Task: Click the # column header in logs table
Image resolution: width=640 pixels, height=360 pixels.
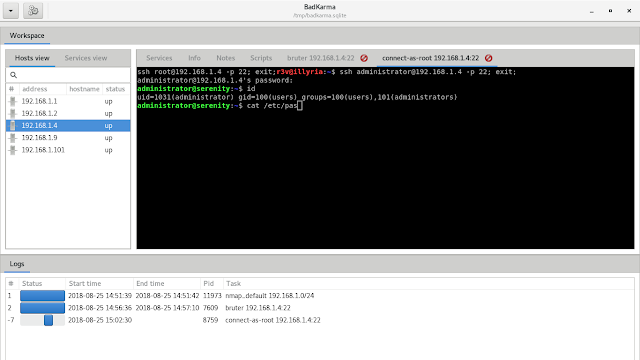Action: click(x=11, y=284)
